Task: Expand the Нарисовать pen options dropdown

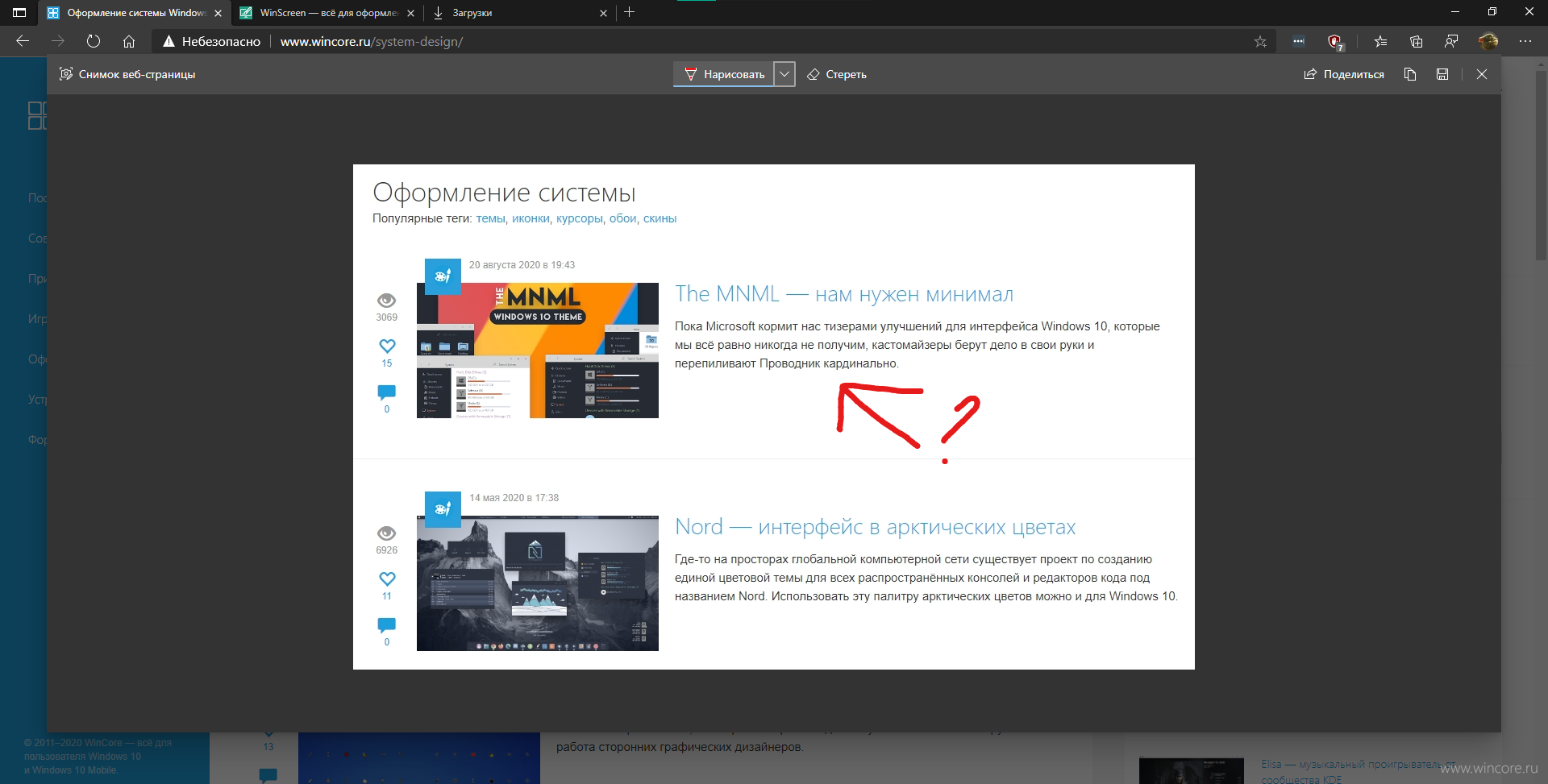Action: 784,74
